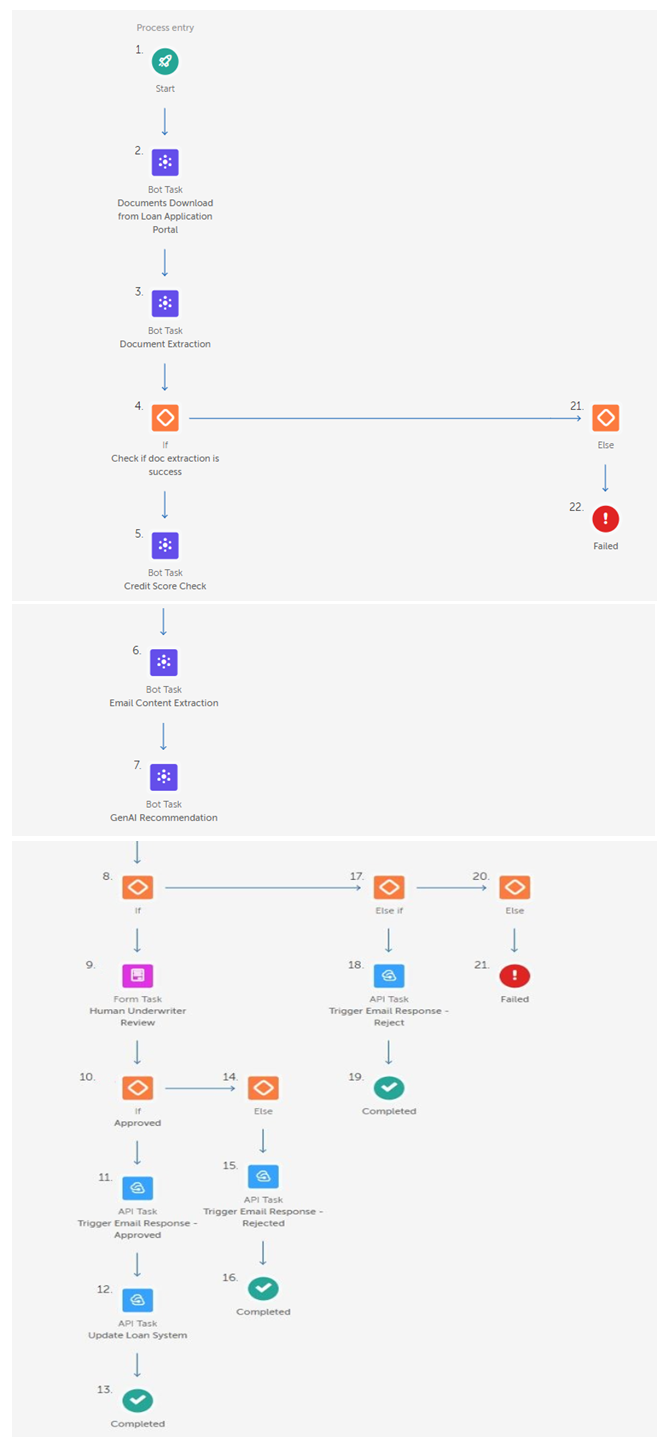Select the Credit Score Check bot icon
The width and height of the screenshot is (670, 1449).
tap(165, 546)
